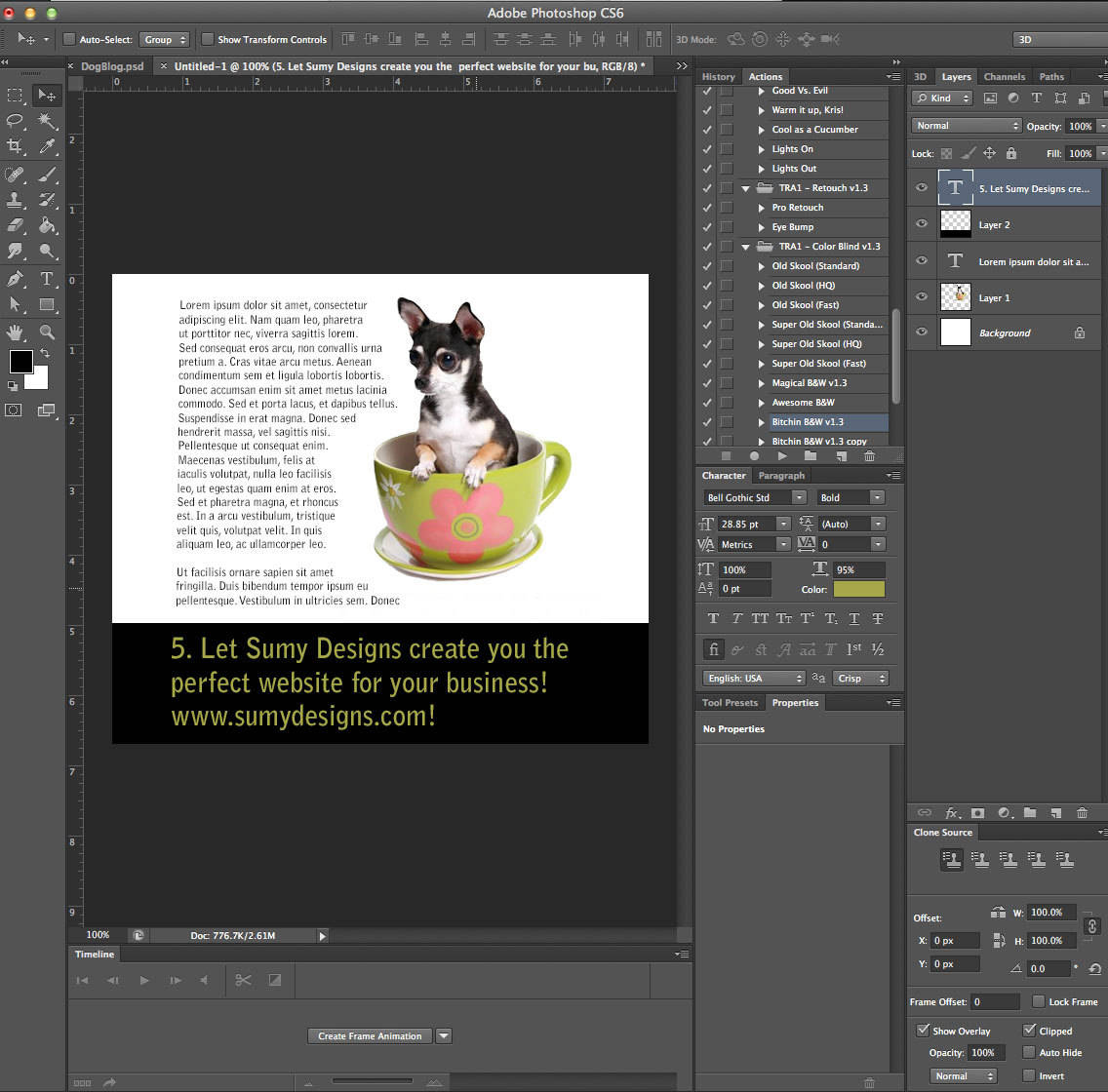Screen dimensions: 1108x1092
Task: Select the Brush tool
Action: tap(47, 174)
